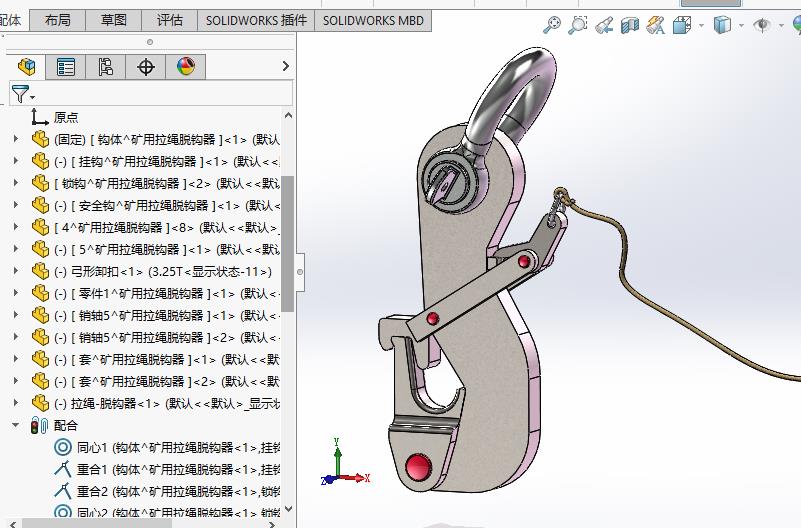Expand (固定) 钩体 component node

pos(16,139)
